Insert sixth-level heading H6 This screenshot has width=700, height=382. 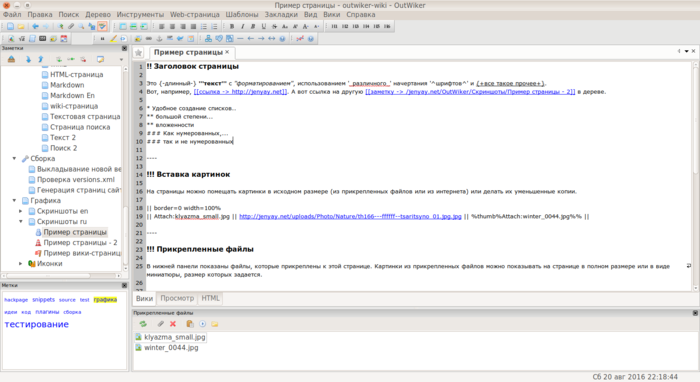(387, 26)
